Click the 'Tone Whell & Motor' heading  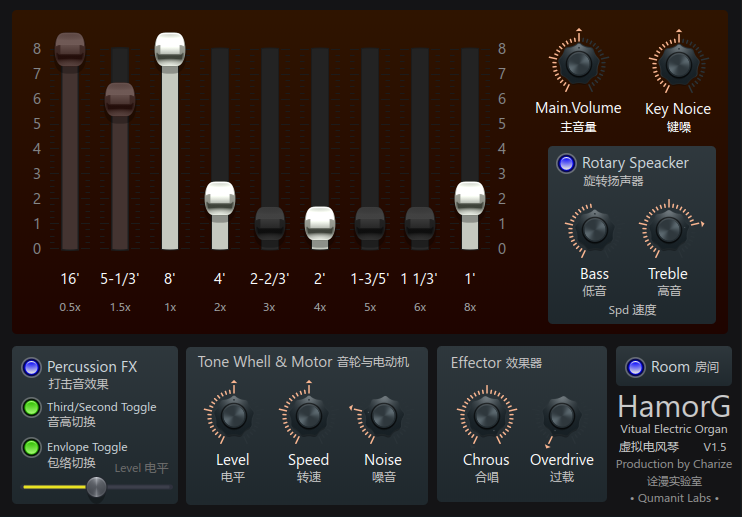pyautogui.click(x=265, y=362)
